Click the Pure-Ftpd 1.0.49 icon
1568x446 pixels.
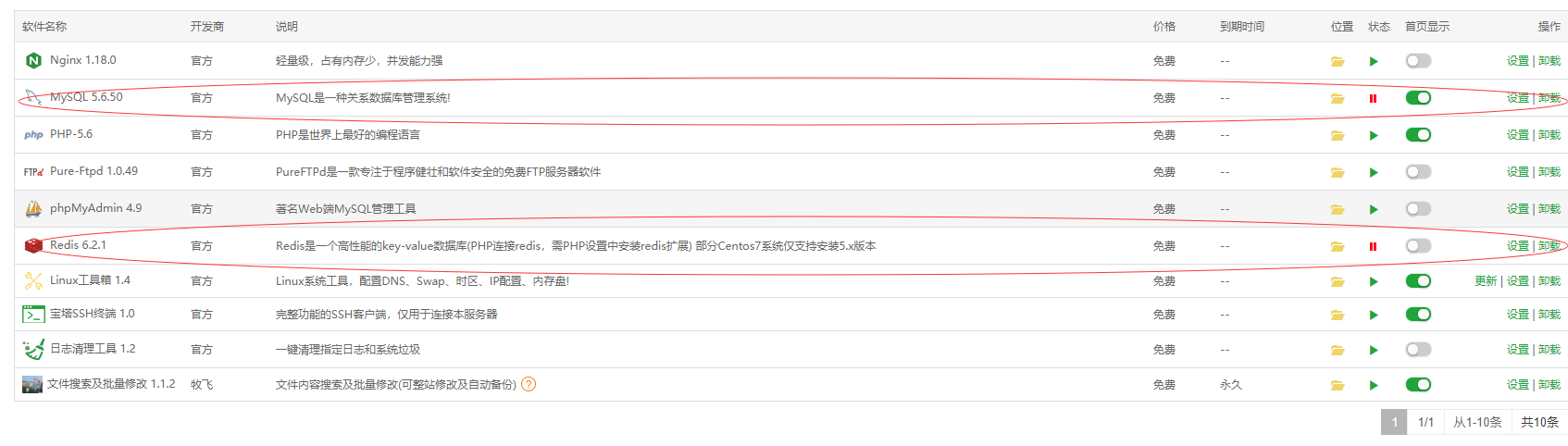click(x=33, y=172)
